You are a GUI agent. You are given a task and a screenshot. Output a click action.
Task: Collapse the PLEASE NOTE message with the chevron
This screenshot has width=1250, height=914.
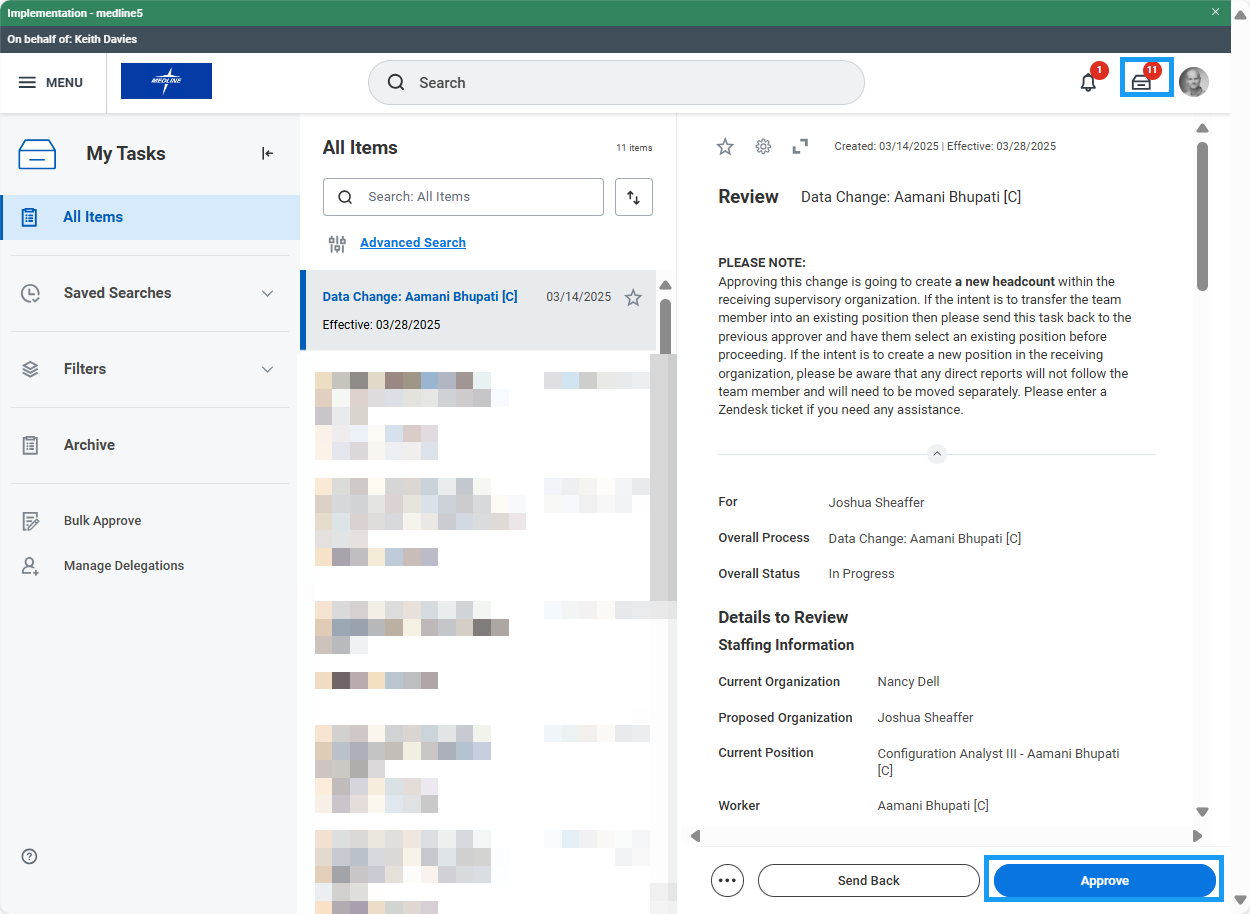tap(936, 453)
